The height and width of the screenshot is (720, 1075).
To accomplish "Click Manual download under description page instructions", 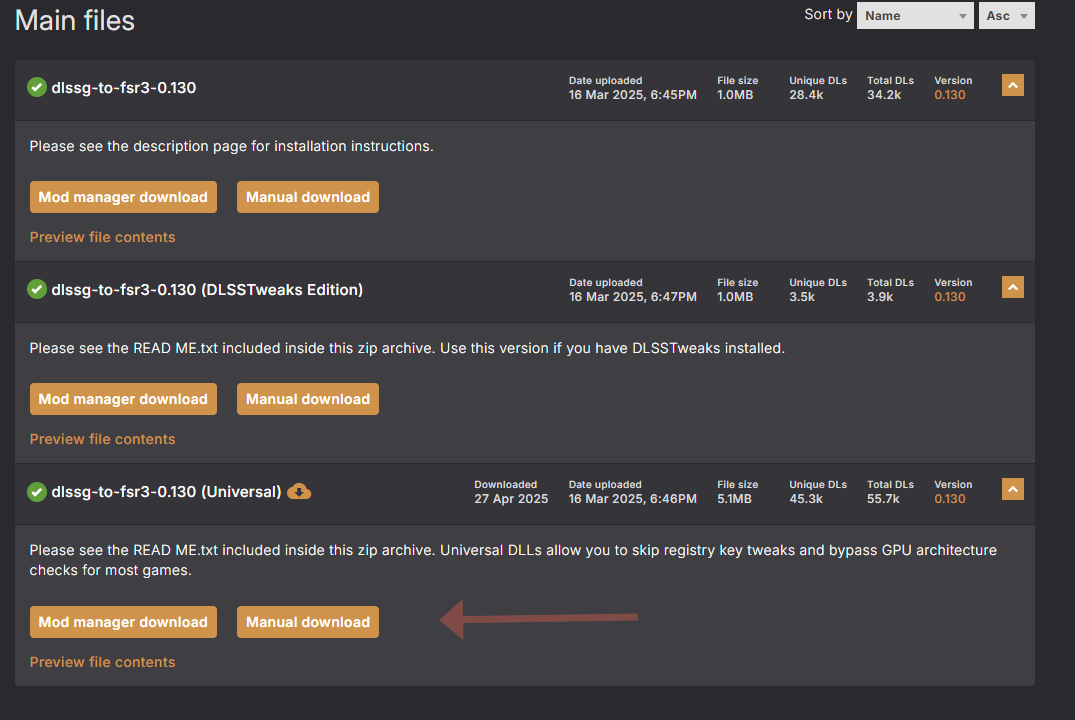I will (x=308, y=197).
